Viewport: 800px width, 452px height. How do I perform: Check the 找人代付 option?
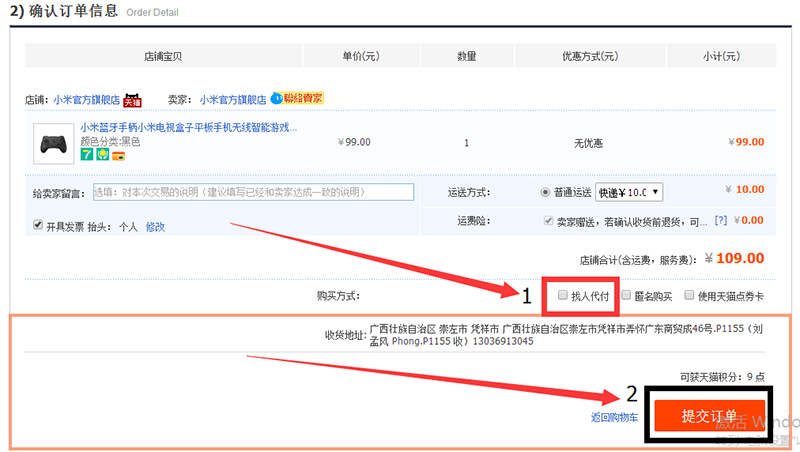click(563, 295)
